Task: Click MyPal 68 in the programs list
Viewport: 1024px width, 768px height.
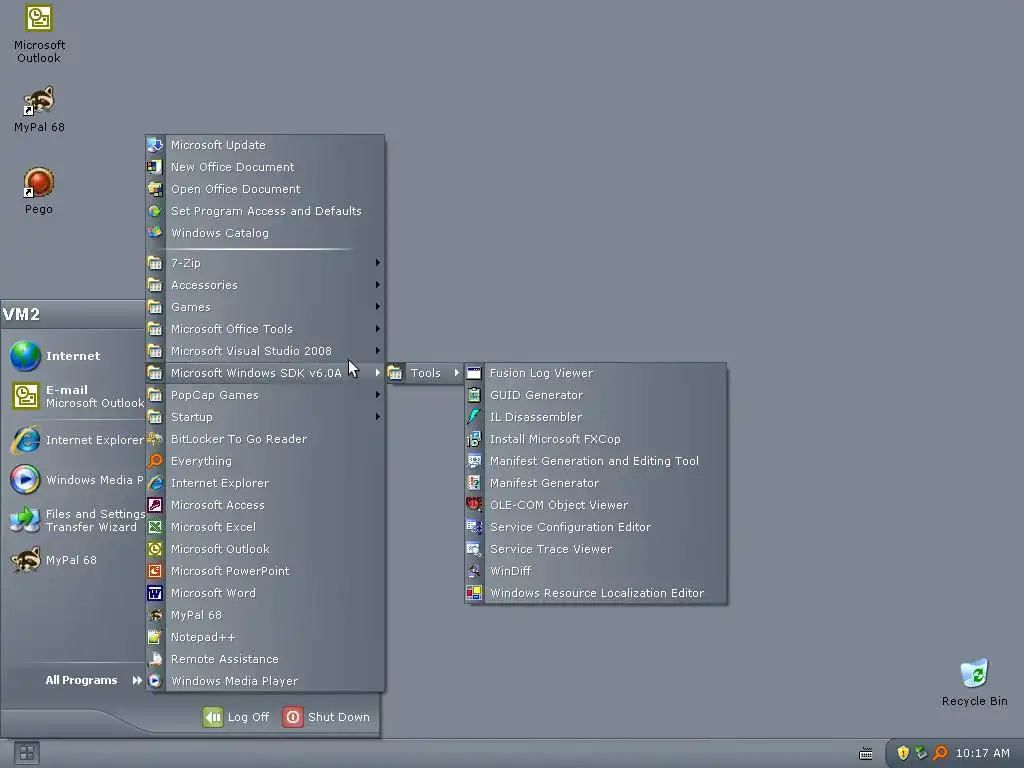Action: [264, 615]
